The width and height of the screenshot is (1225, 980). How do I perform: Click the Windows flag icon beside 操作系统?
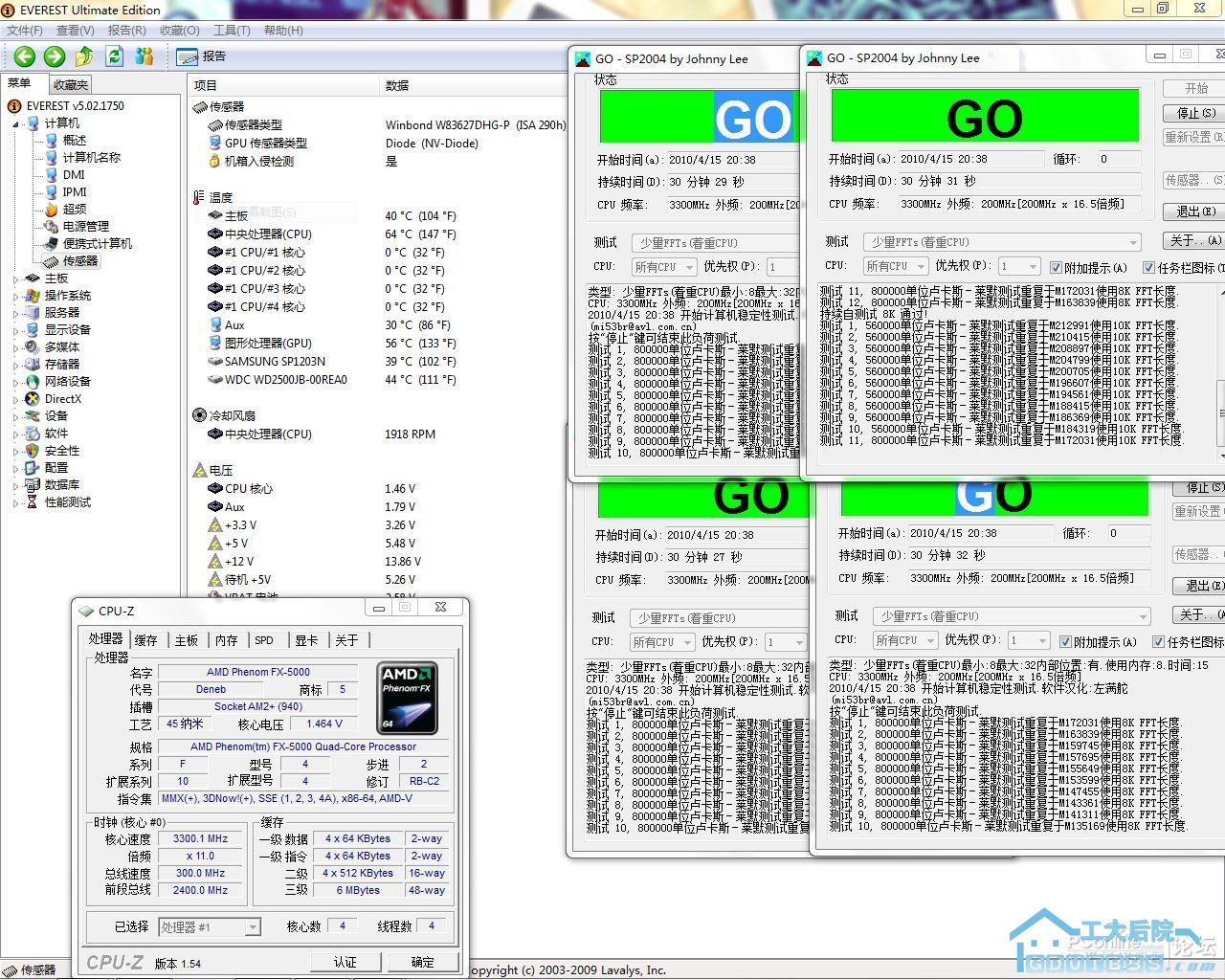pyautogui.click(x=33, y=295)
